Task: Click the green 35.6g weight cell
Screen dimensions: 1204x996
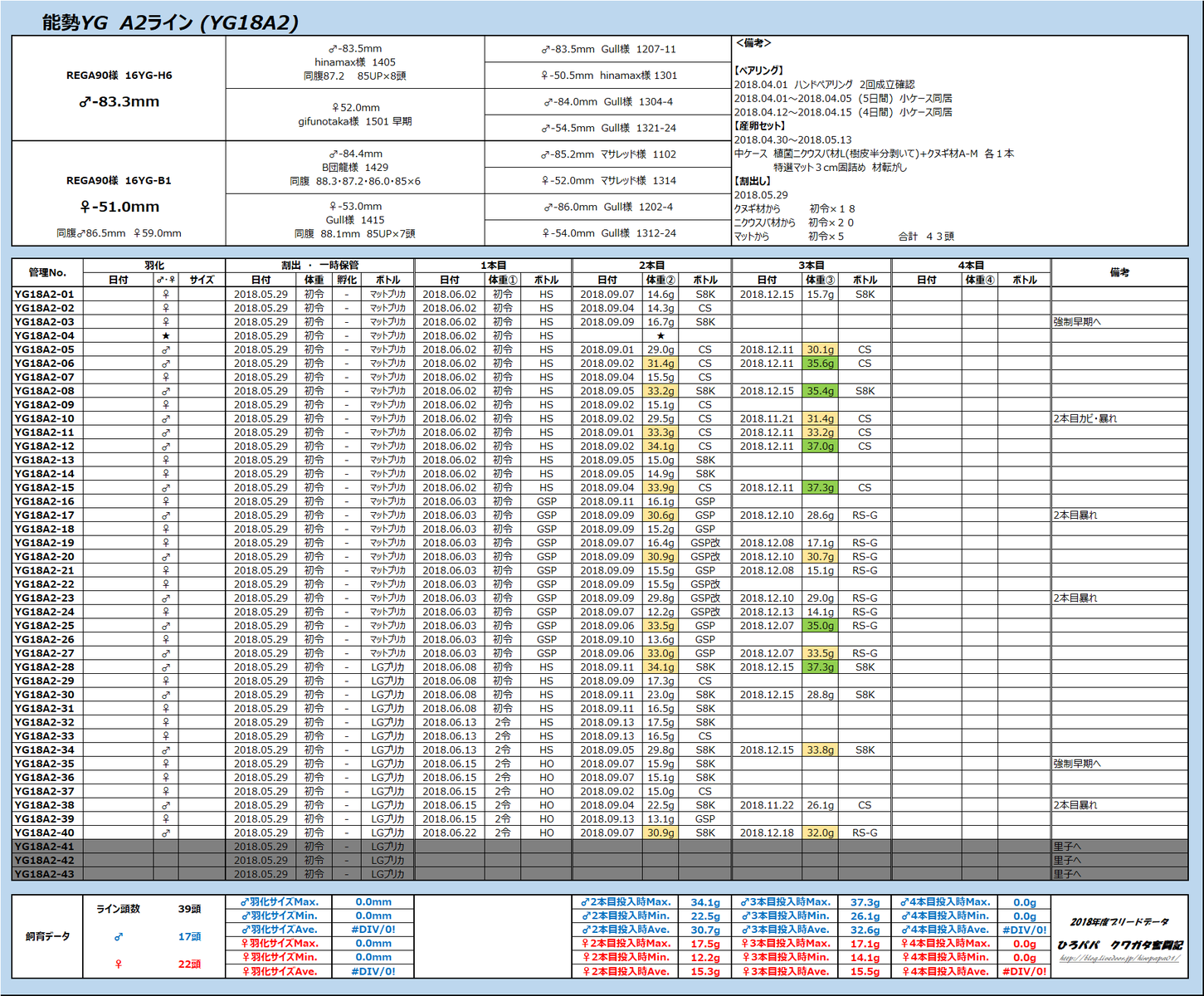Action: pyautogui.click(x=821, y=363)
